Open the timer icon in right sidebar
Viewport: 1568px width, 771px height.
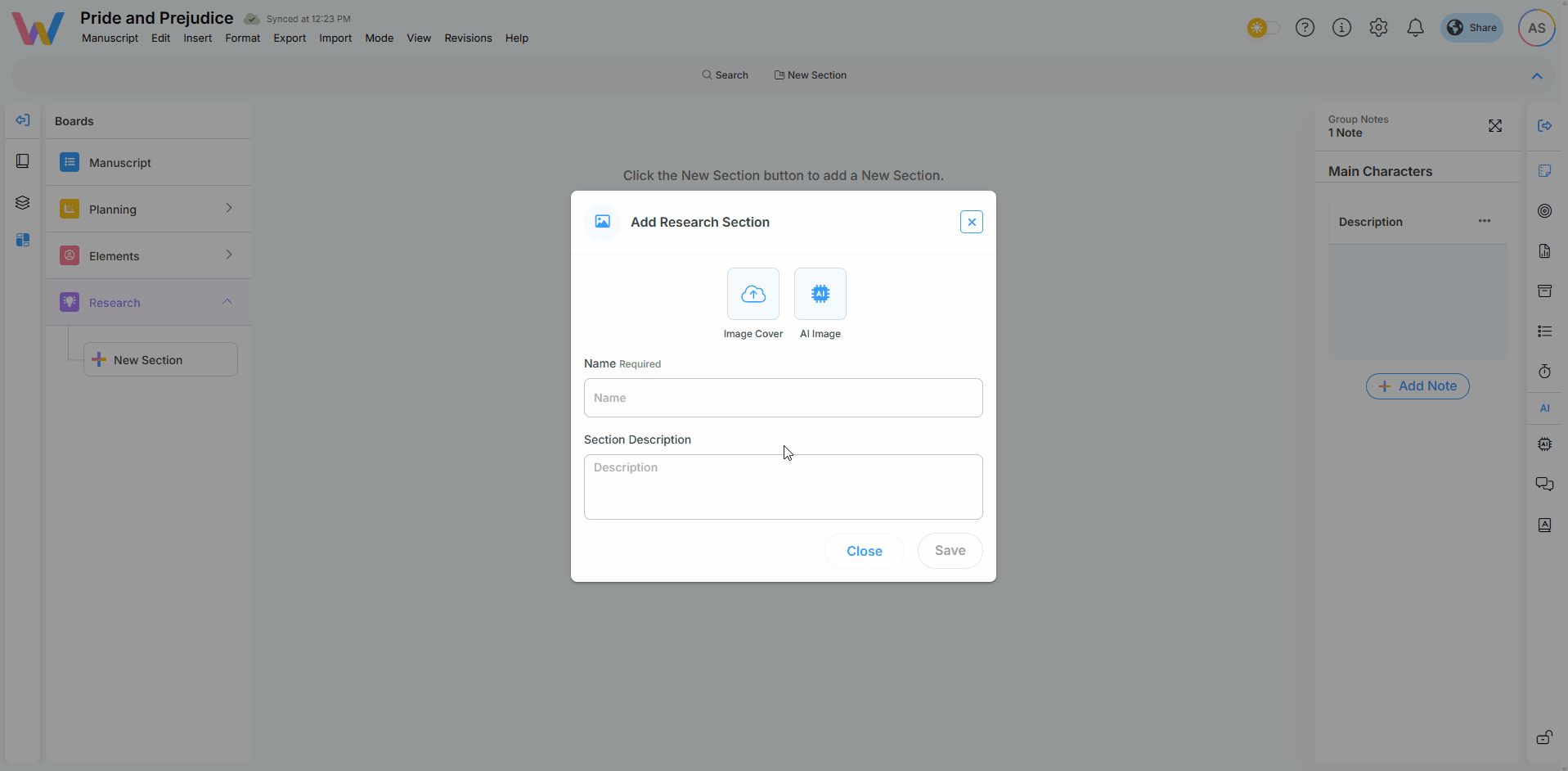tap(1544, 372)
